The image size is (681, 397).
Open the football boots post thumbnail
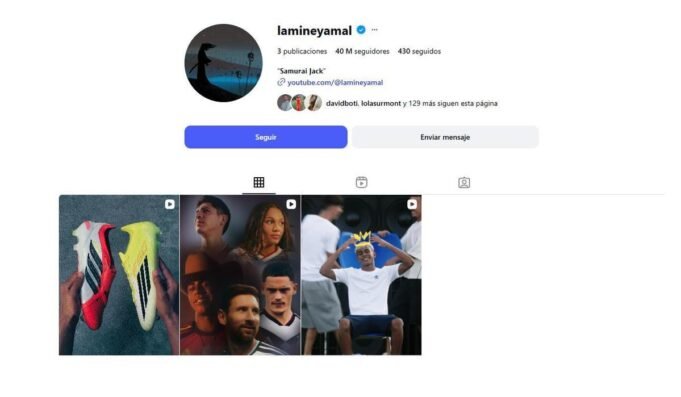[119, 275]
